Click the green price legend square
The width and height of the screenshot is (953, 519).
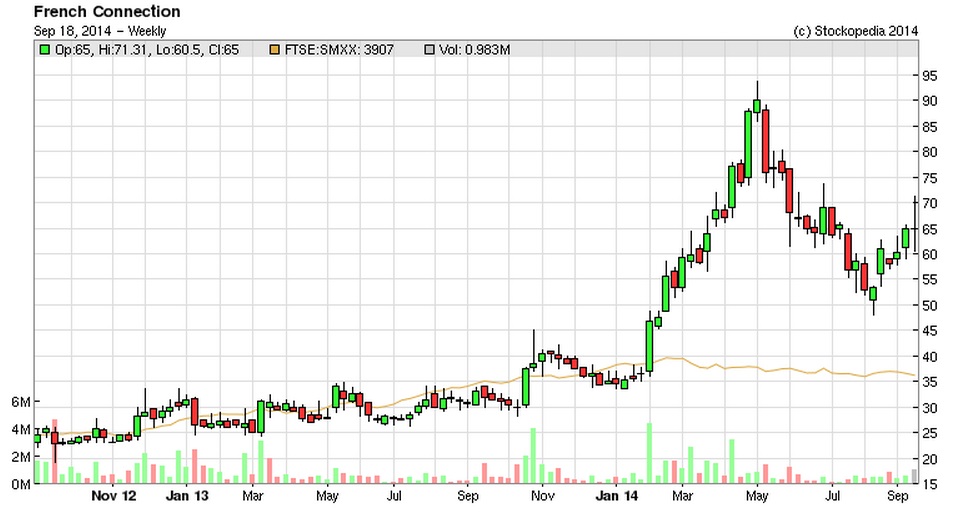click(x=44, y=50)
